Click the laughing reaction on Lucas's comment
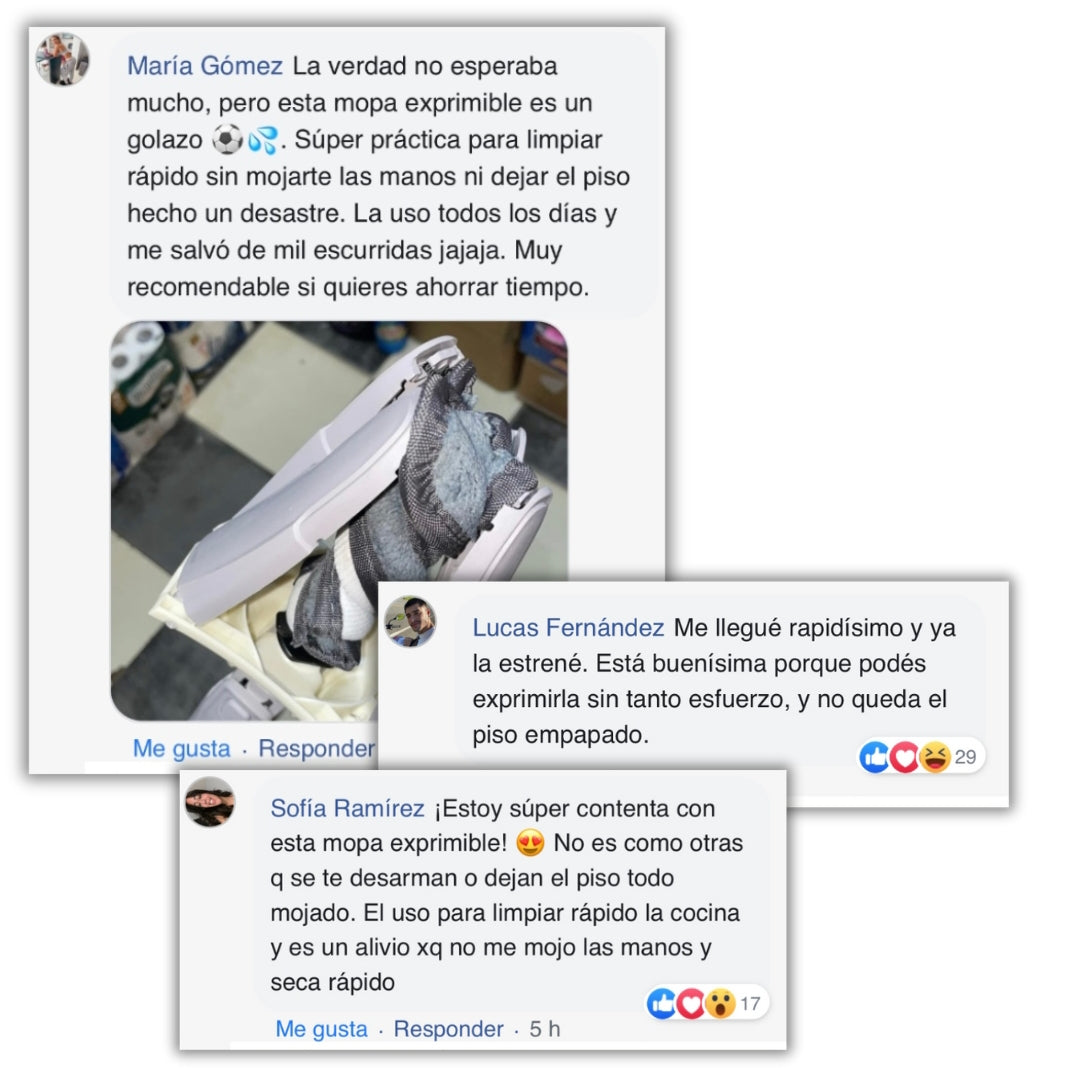 coord(935,757)
